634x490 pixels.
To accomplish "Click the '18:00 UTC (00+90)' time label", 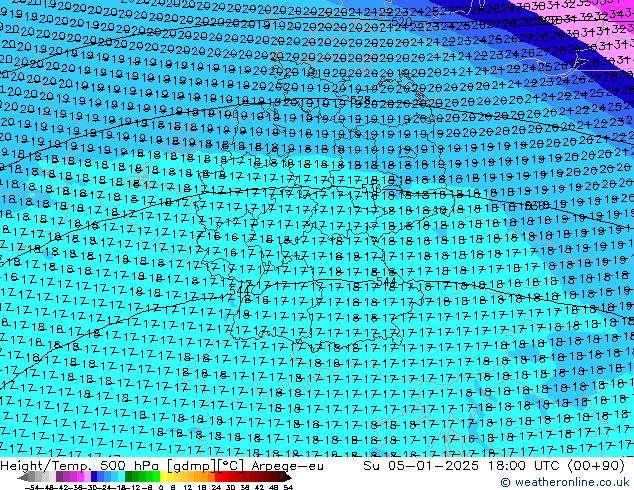I will [556, 466].
